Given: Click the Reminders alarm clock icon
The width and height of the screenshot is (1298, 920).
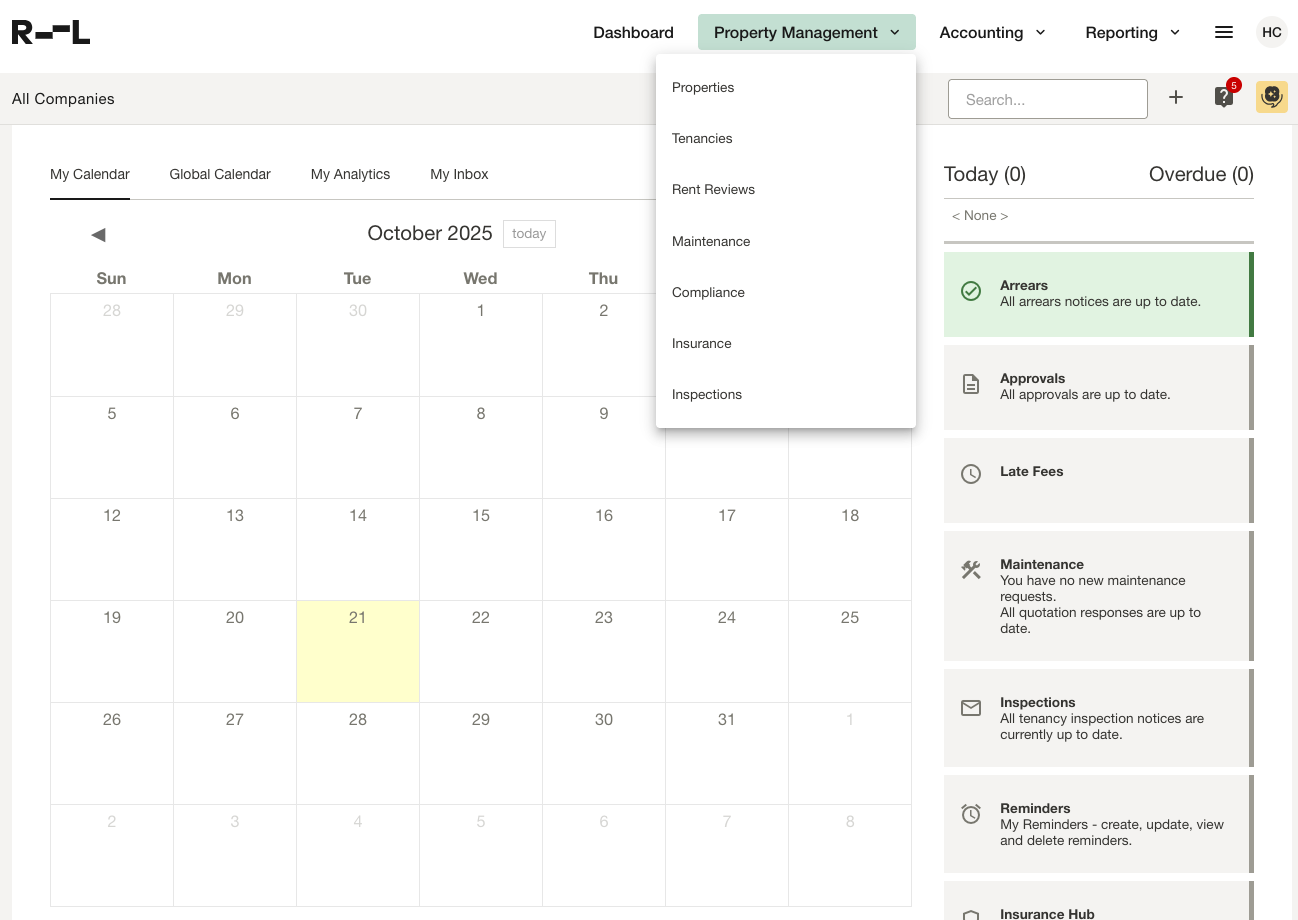Looking at the screenshot, I should pos(971,814).
